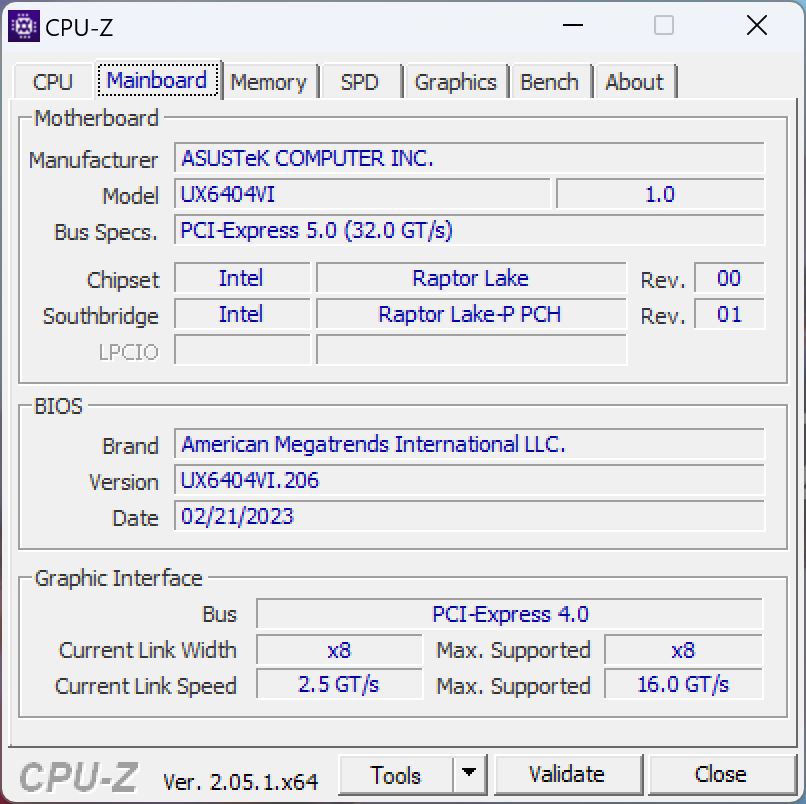Click the Chipset Rev. value 00

(729, 278)
